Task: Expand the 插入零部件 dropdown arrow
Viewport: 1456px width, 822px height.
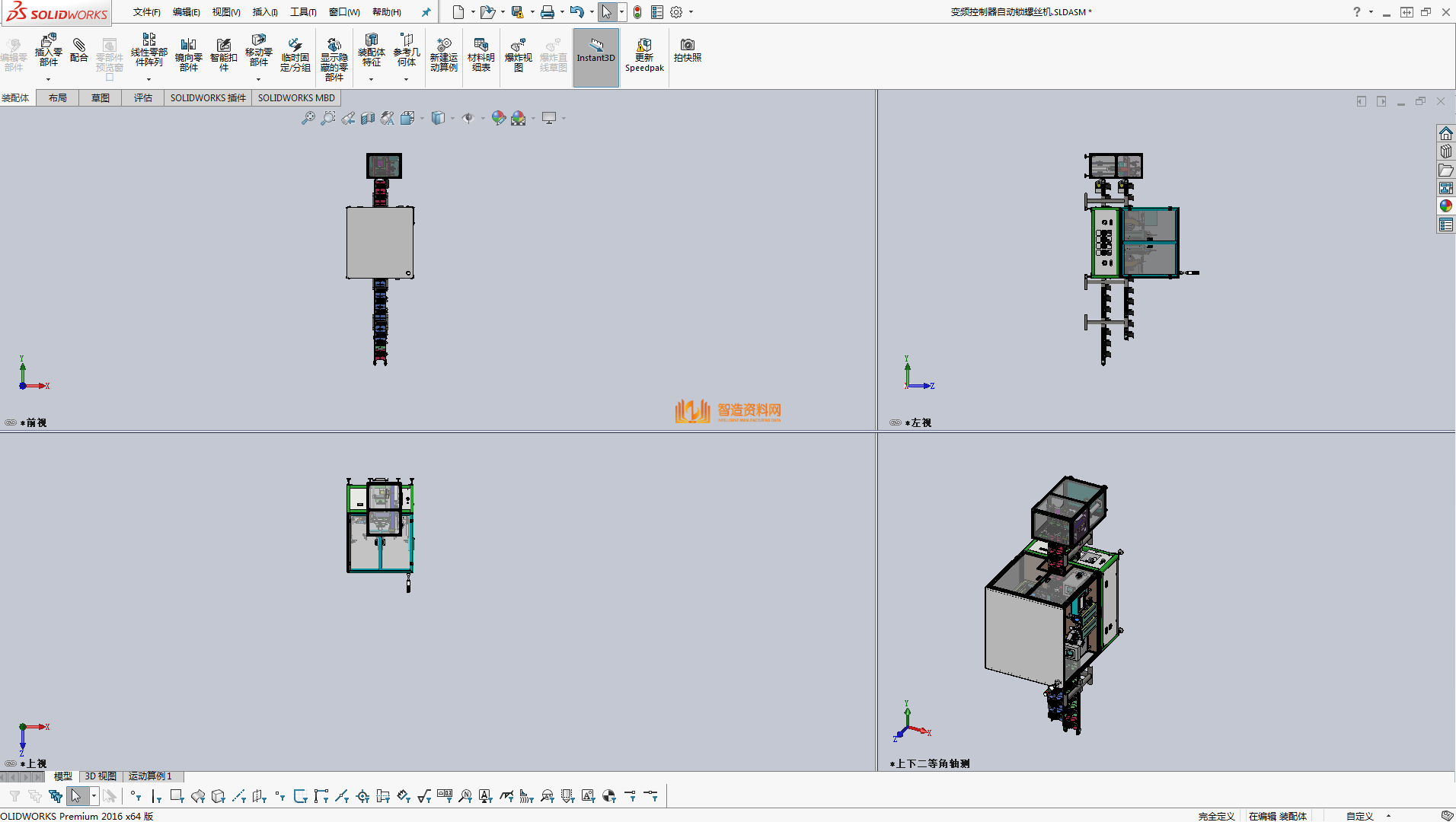Action: 48,79
